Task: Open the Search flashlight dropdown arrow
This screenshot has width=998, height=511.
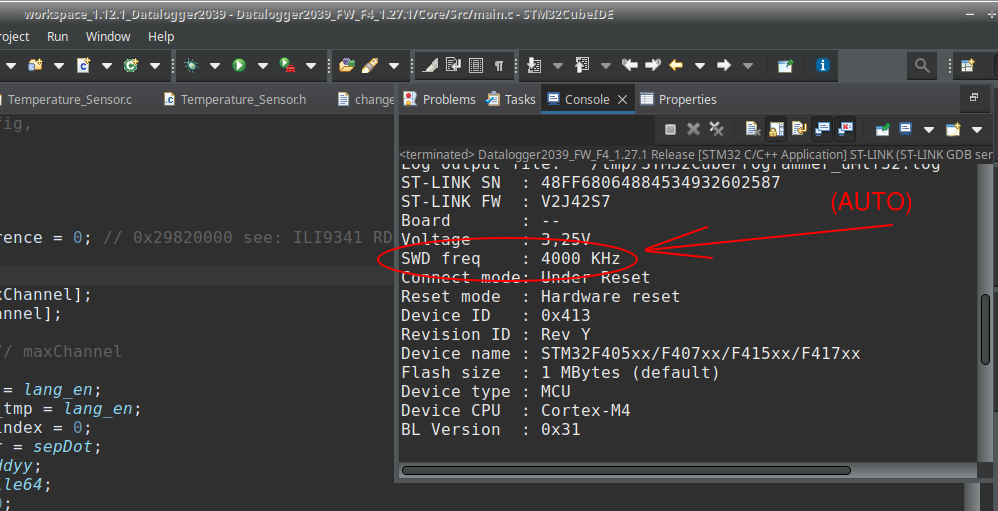Action: (x=394, y=66)
